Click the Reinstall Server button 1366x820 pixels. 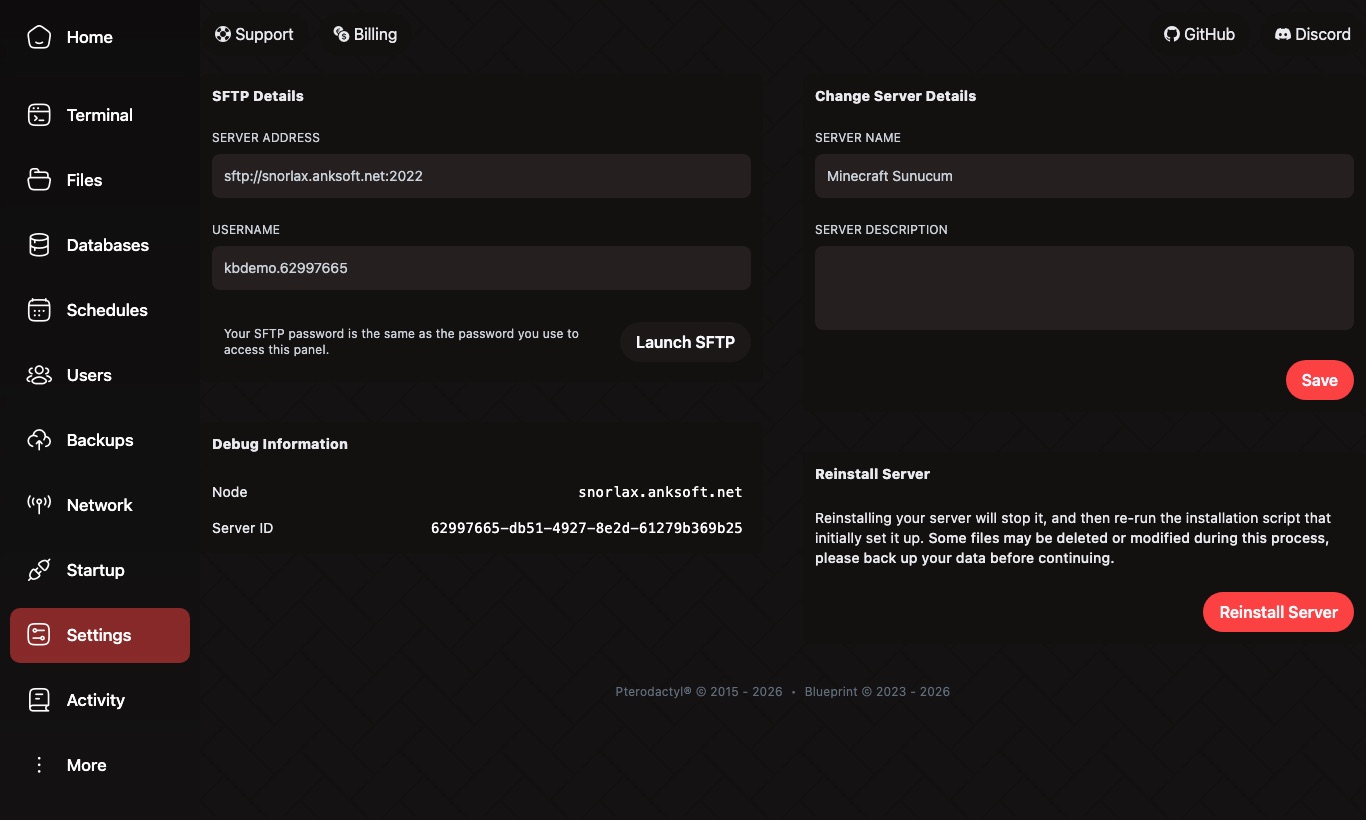pyautogui.click(x=1278, y=612)
